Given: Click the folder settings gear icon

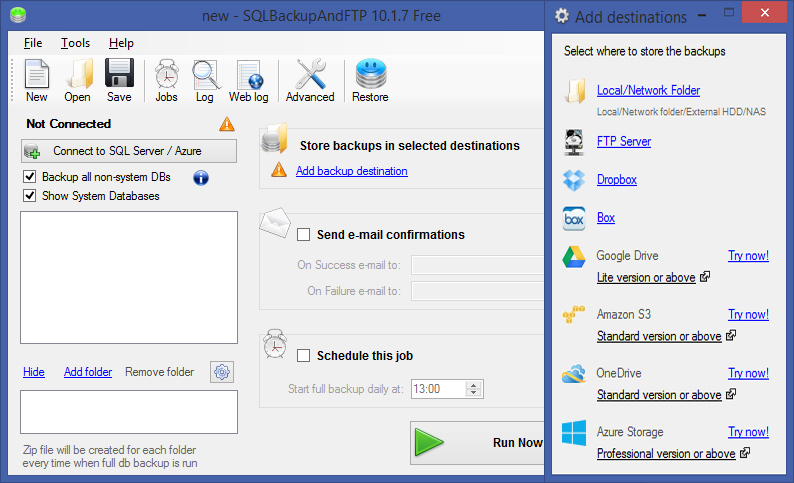Looking at the screenshot, I should 222,372.
